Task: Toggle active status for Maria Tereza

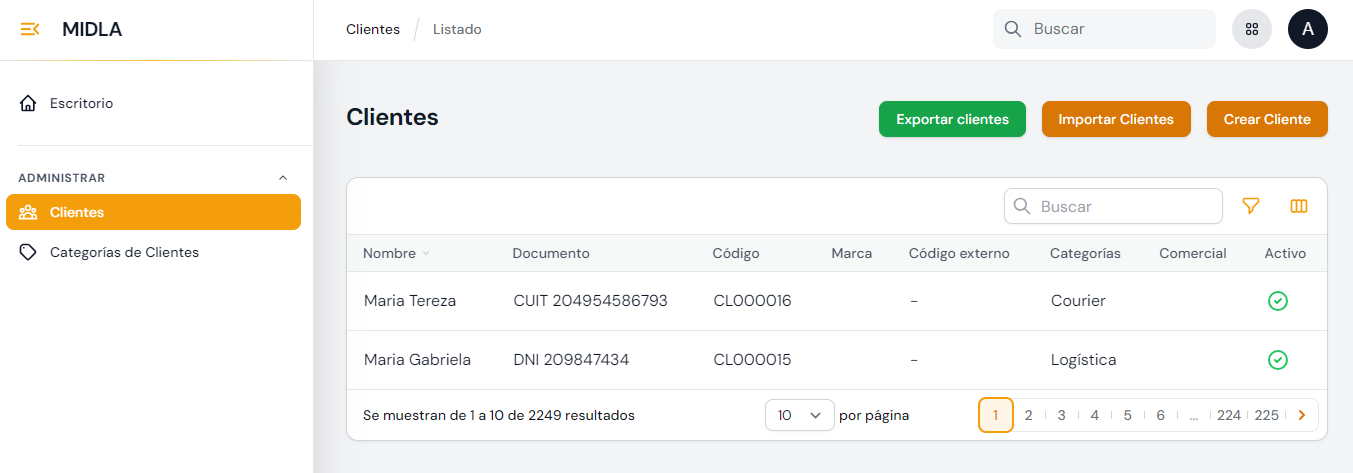Action: coord(1277,301)
